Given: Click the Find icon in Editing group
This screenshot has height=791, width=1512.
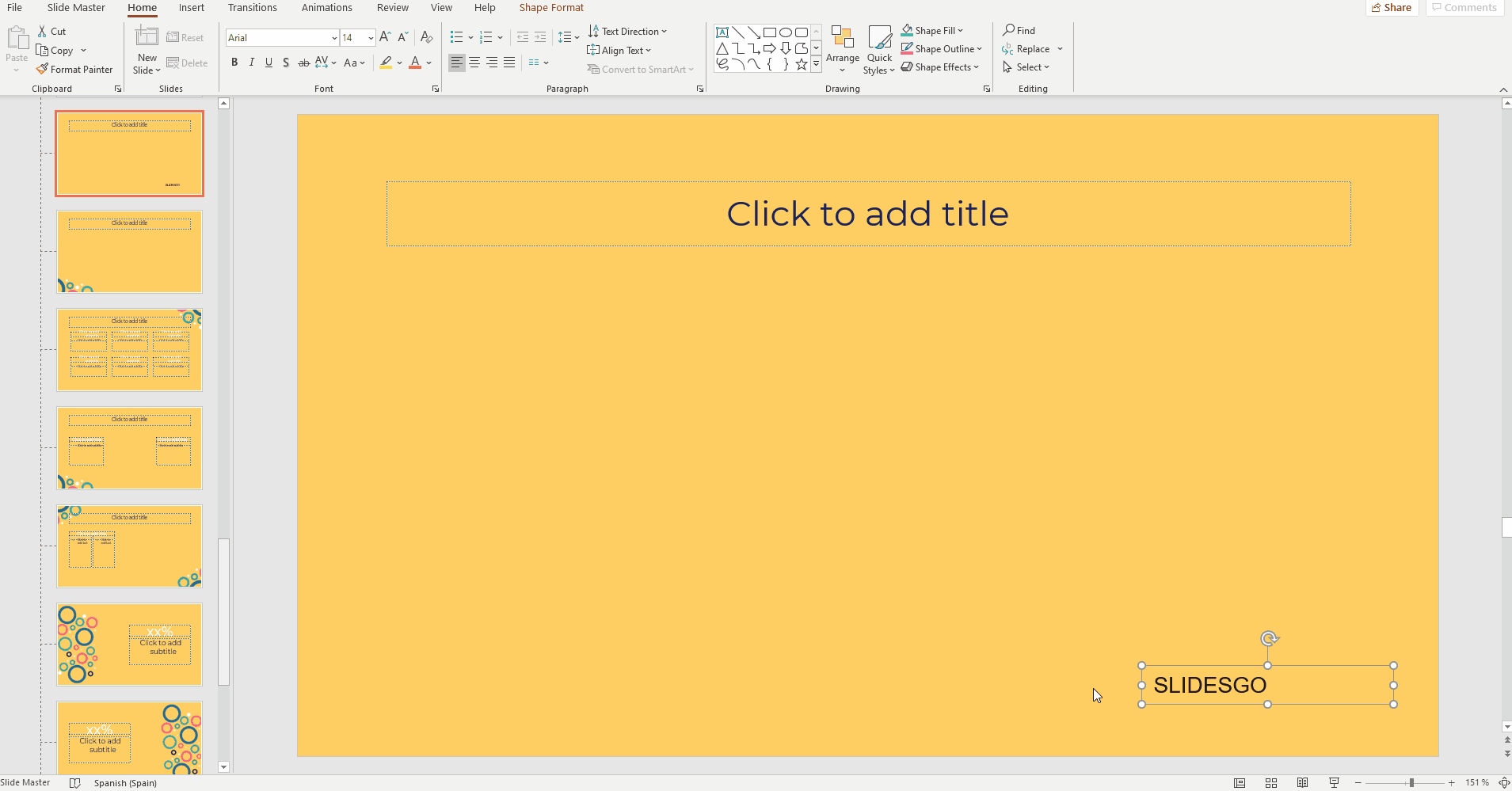Looking at the screenshot, I should click(1020, 30).
